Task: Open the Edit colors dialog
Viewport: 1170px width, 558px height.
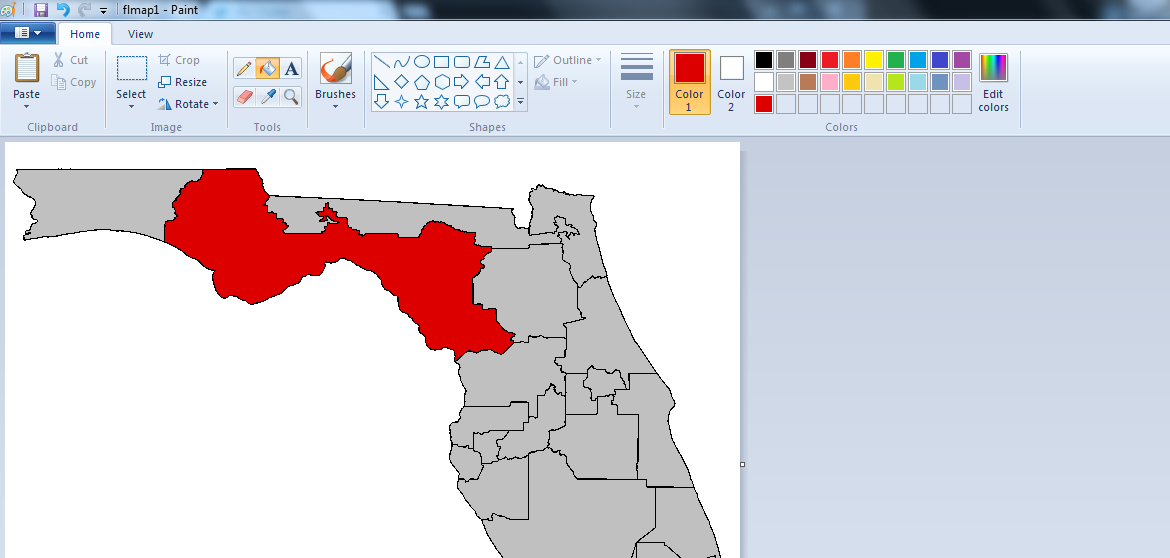Action: [993, 82]
